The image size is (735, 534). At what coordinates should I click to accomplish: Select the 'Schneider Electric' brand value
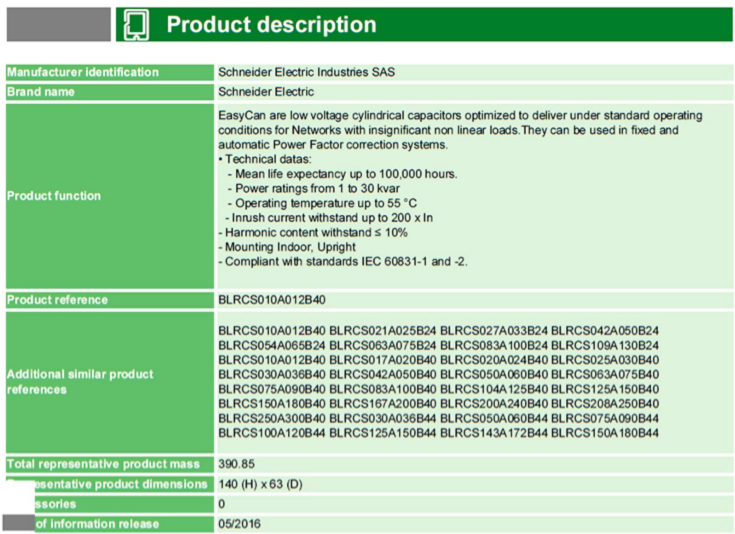point(266,92)
